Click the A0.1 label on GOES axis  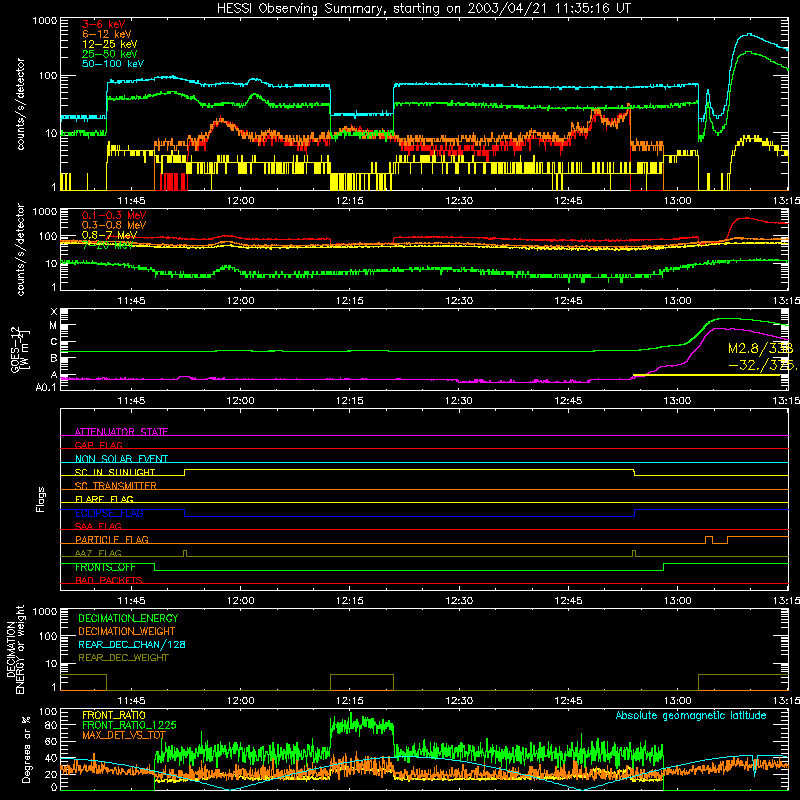click(x=46, y=388)
